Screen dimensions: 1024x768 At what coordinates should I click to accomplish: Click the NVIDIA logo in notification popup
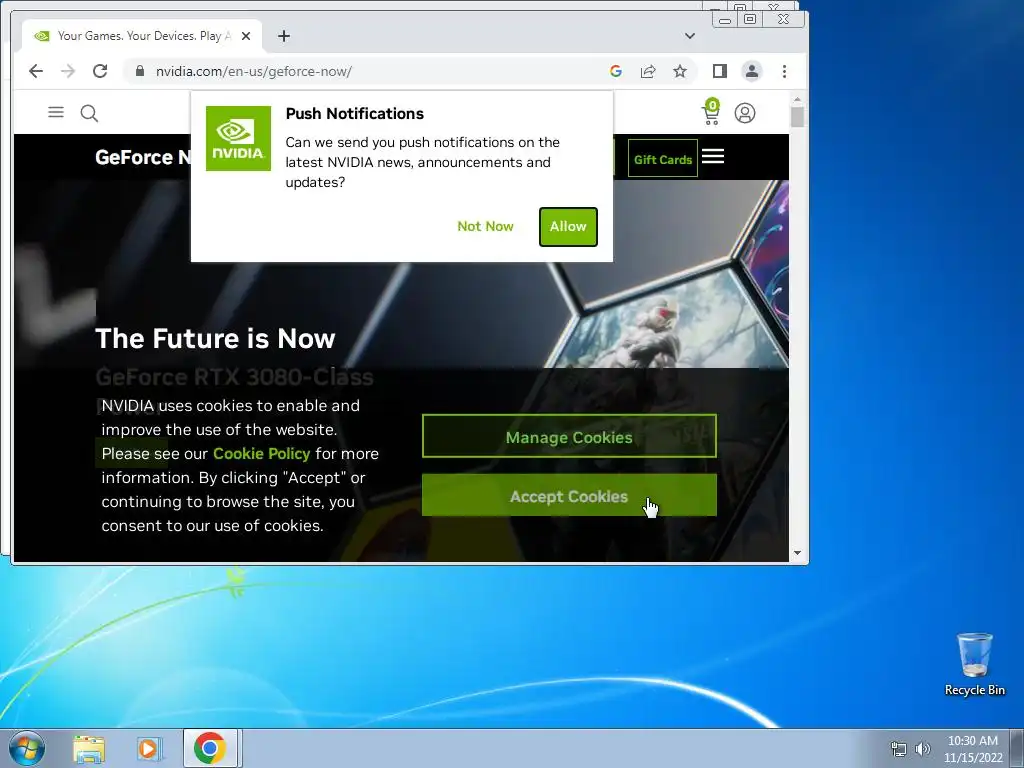tap(238, 138)
